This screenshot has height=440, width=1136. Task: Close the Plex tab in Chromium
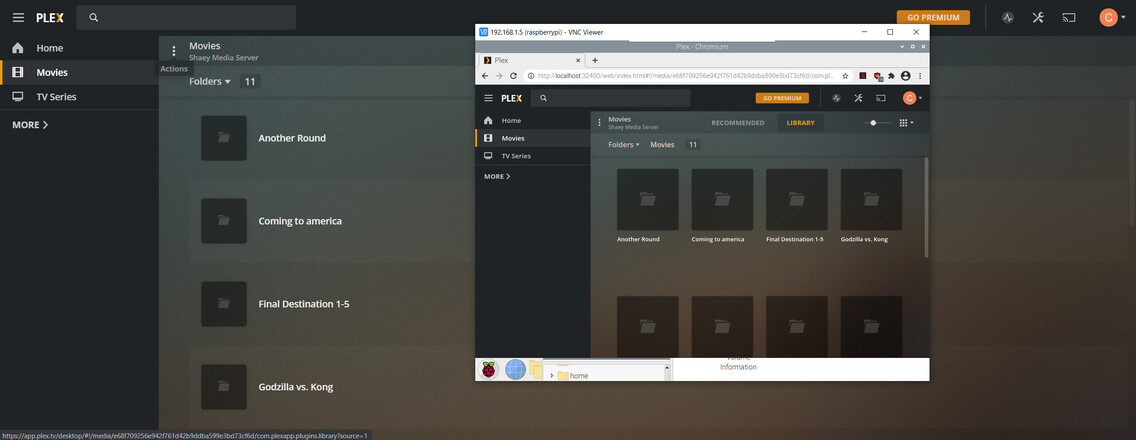[577, 60]
